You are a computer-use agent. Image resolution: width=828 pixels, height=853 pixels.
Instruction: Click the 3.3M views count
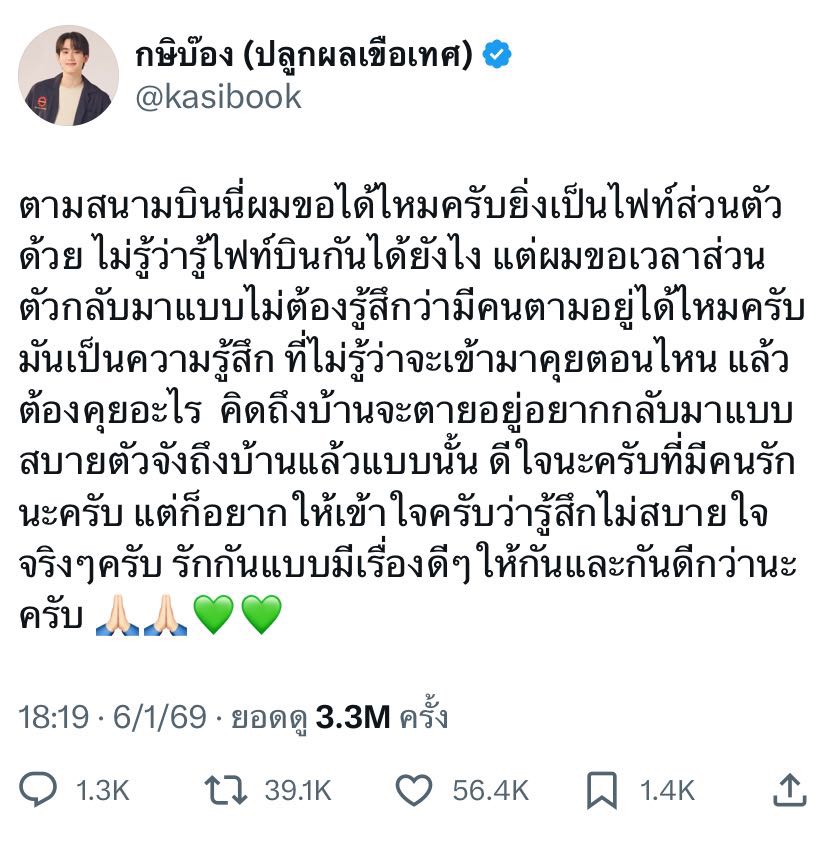[x=352, y=717]
